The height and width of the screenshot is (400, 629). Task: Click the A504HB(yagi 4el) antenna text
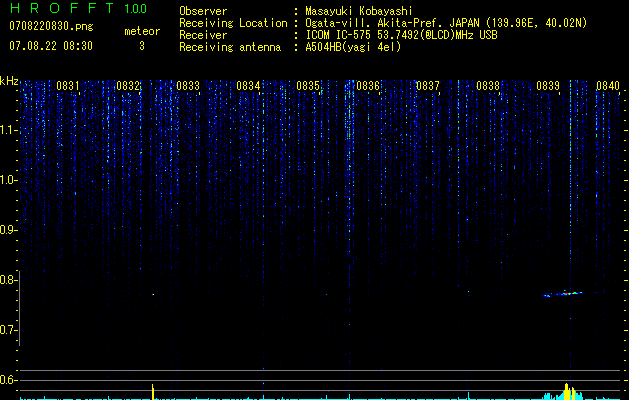(353, 47)
